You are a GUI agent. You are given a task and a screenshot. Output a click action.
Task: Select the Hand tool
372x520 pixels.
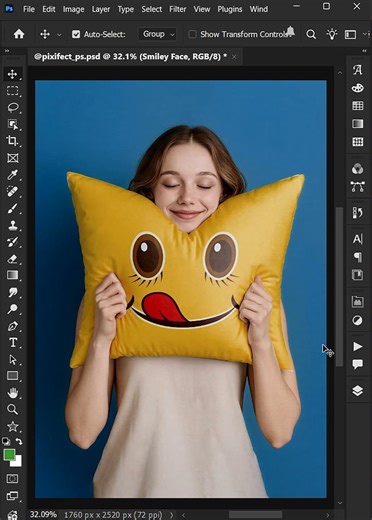coord(13,393)
